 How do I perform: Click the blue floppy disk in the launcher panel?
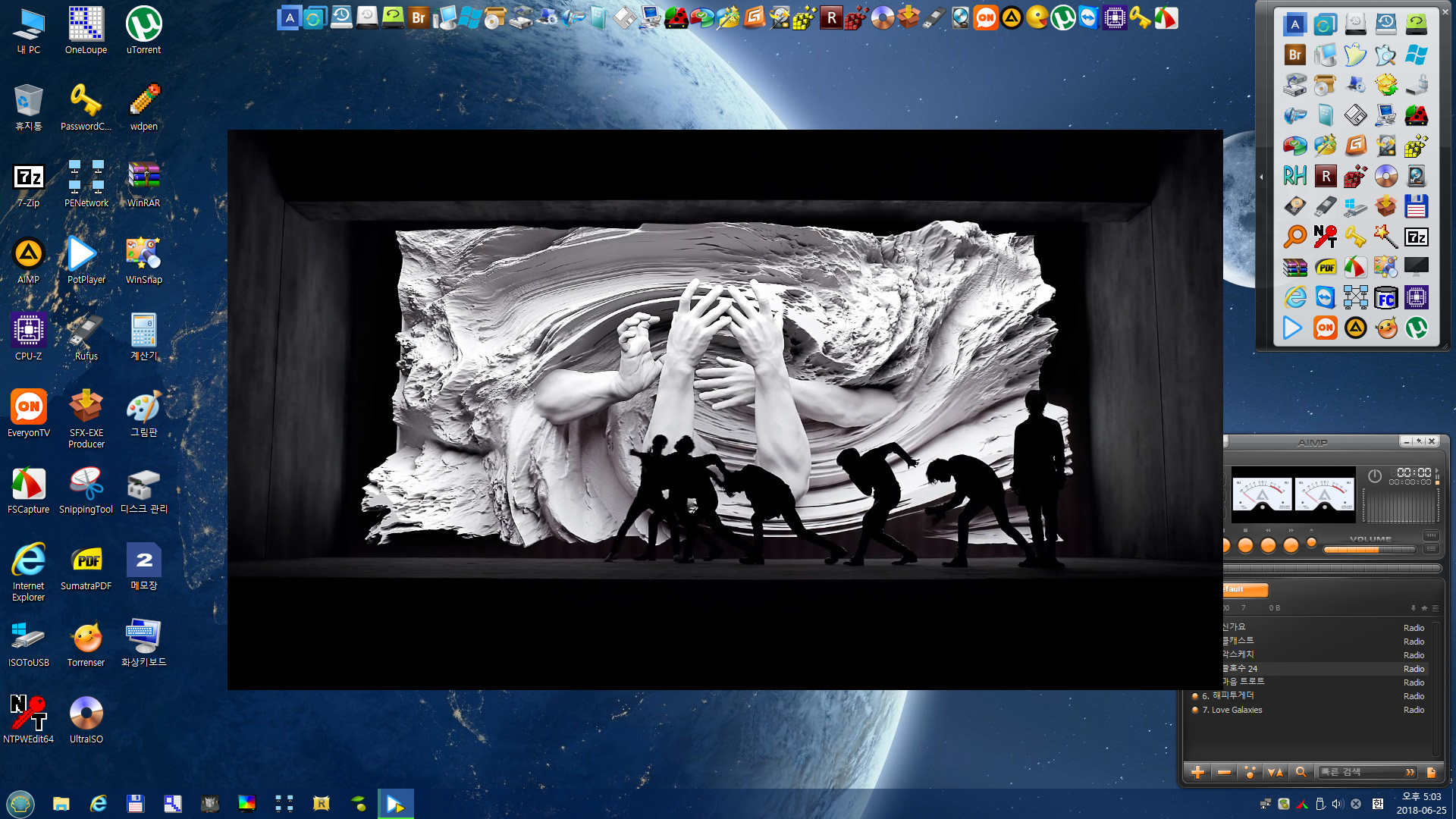click(1416, 206)
